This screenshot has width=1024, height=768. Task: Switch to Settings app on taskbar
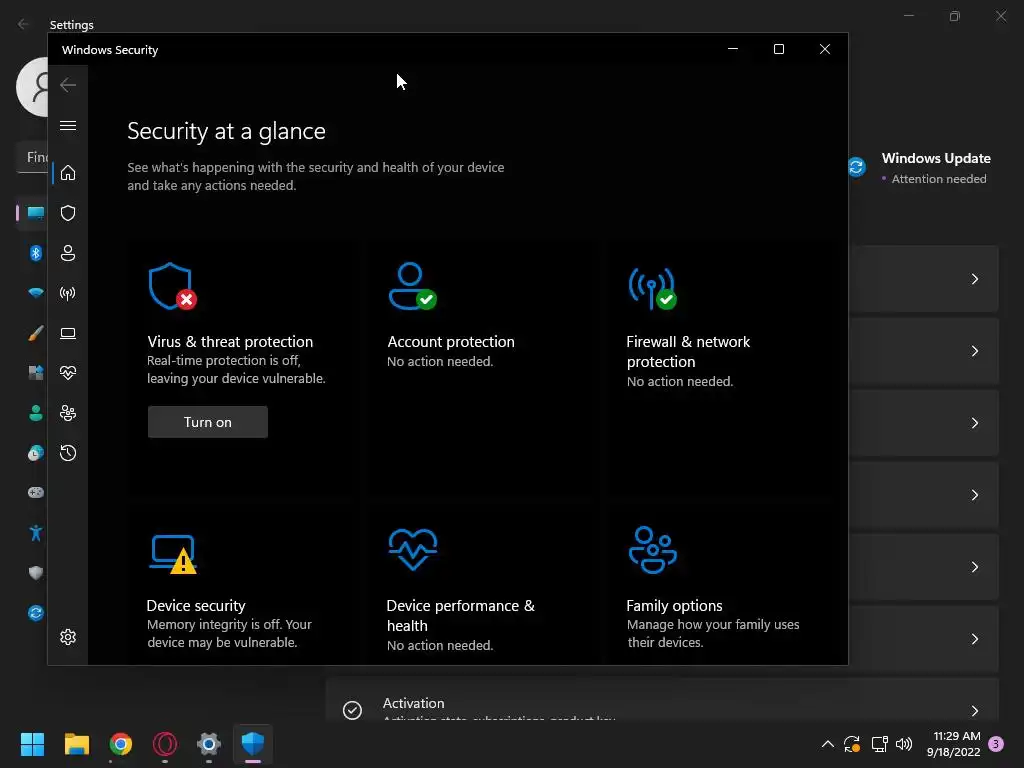click(x=209, y=744)
